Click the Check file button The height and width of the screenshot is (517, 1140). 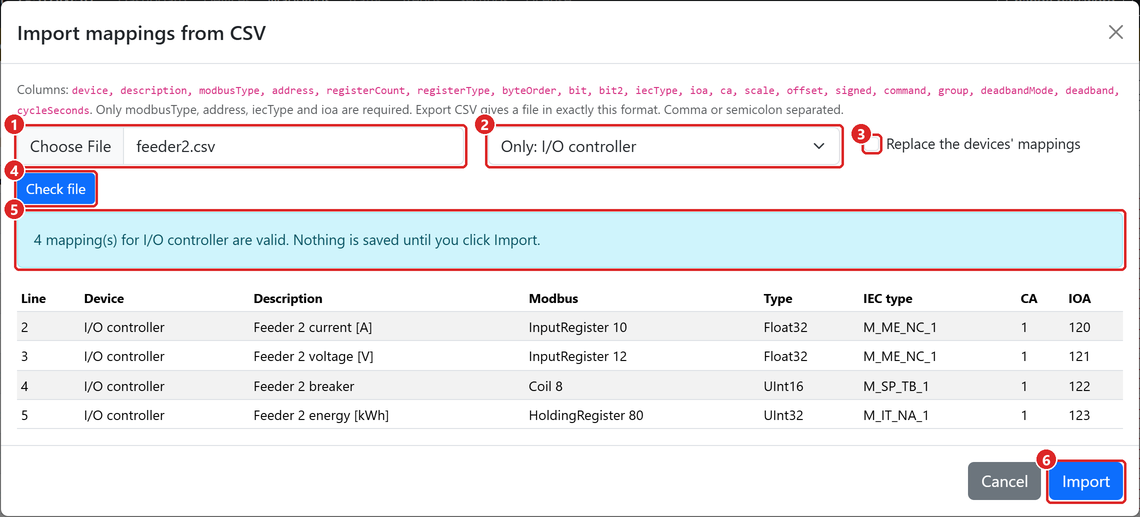[x=56, y=190]
